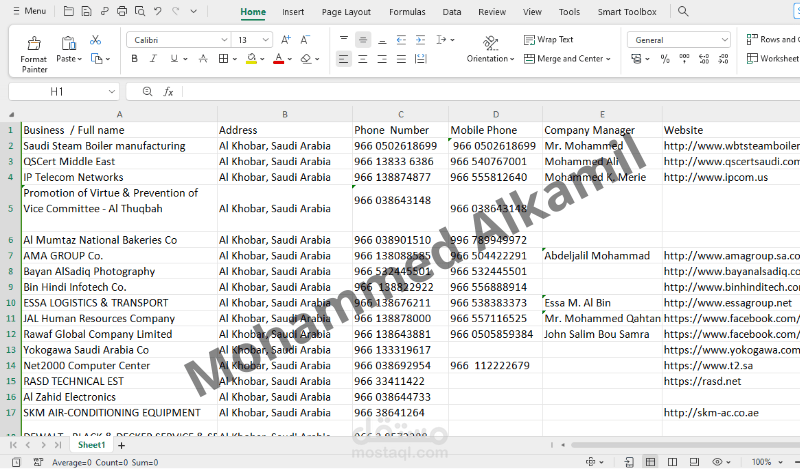
Task: Click the Name Box showing H1
Action: (64, 91)
